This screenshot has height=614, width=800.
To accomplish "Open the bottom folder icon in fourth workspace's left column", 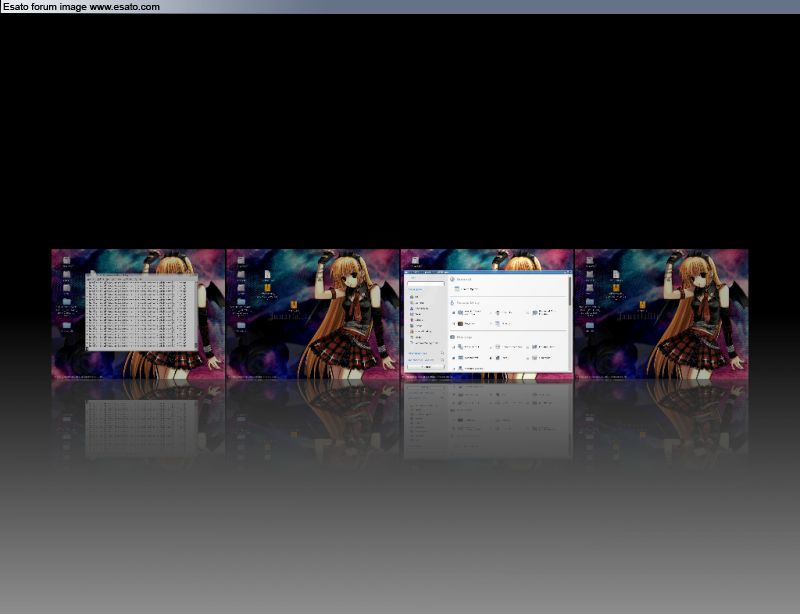I will pos(589,325).
